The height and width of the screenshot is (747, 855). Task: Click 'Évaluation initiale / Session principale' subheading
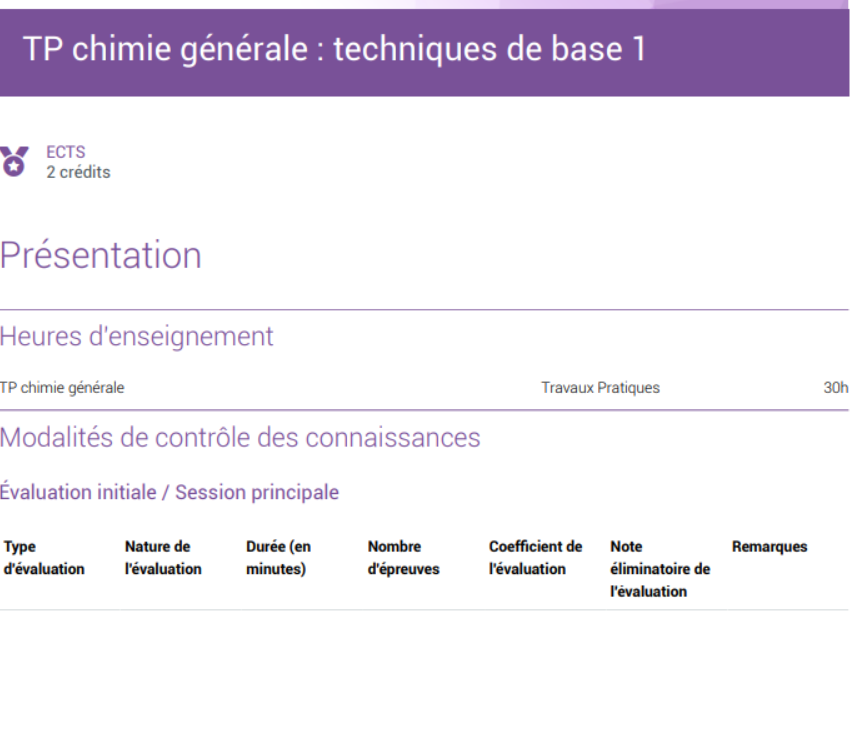point(169,492)
